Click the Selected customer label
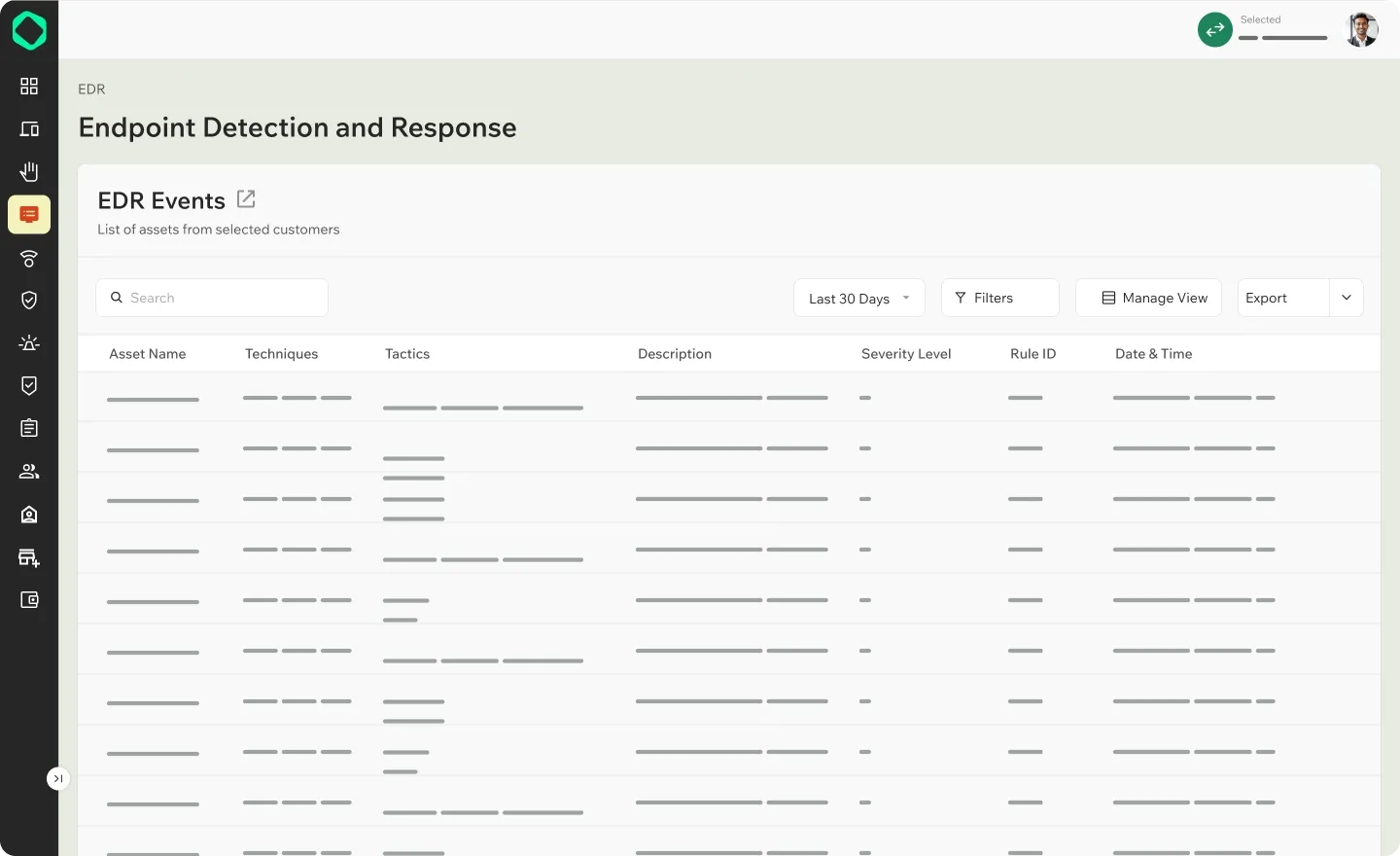 coord(1260,19)
